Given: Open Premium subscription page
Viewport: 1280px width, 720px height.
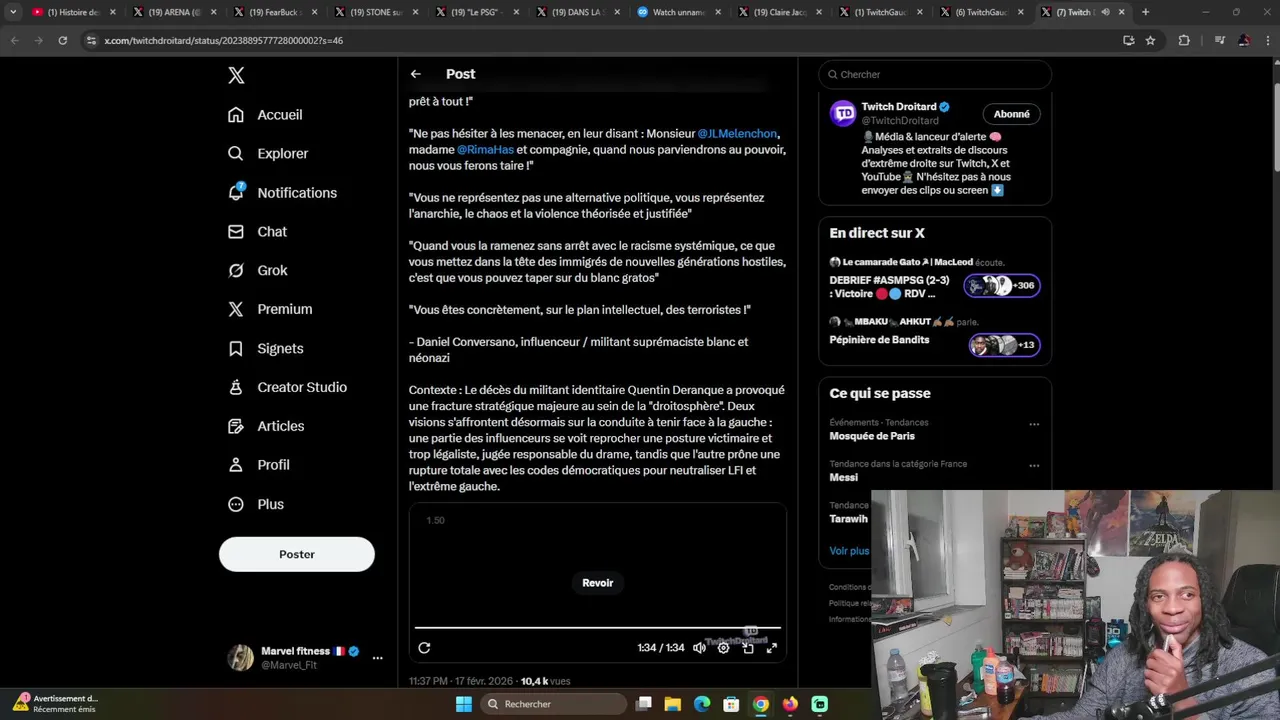Looking at the screenshot, I should pos(270,310).
